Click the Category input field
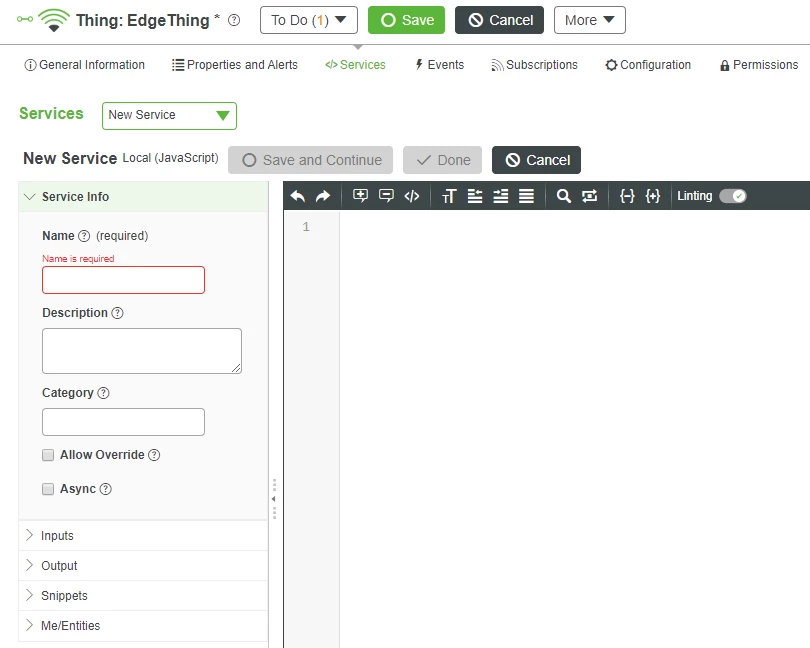This screenshot has height=648, width=810. pos(123,422)
